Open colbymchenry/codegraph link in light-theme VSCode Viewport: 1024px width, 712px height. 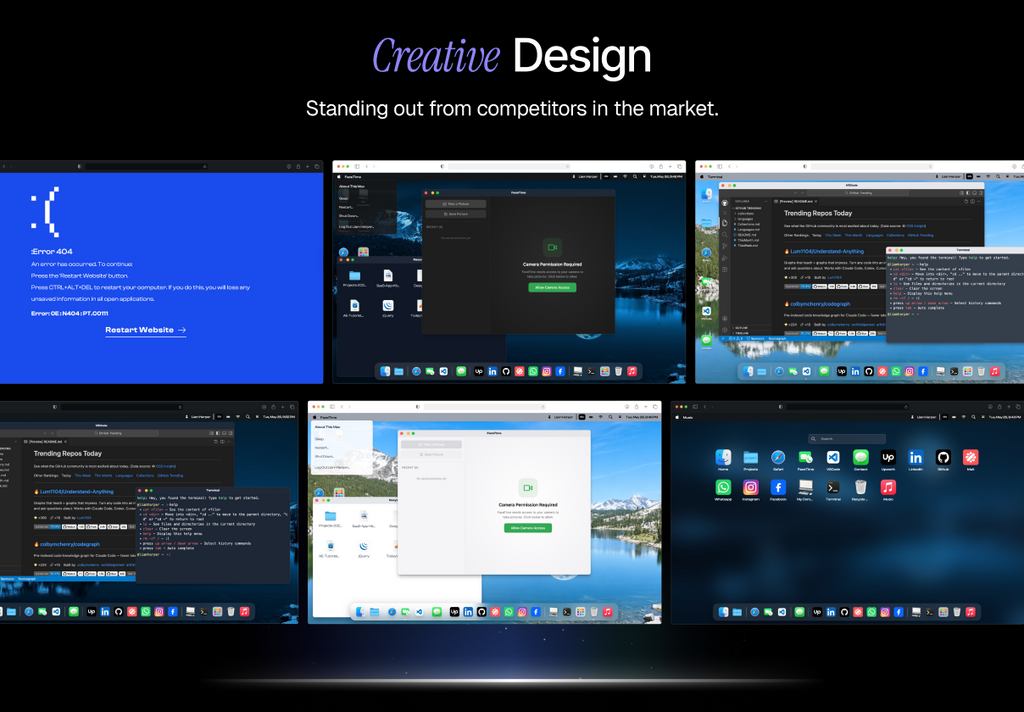point(820,304)
